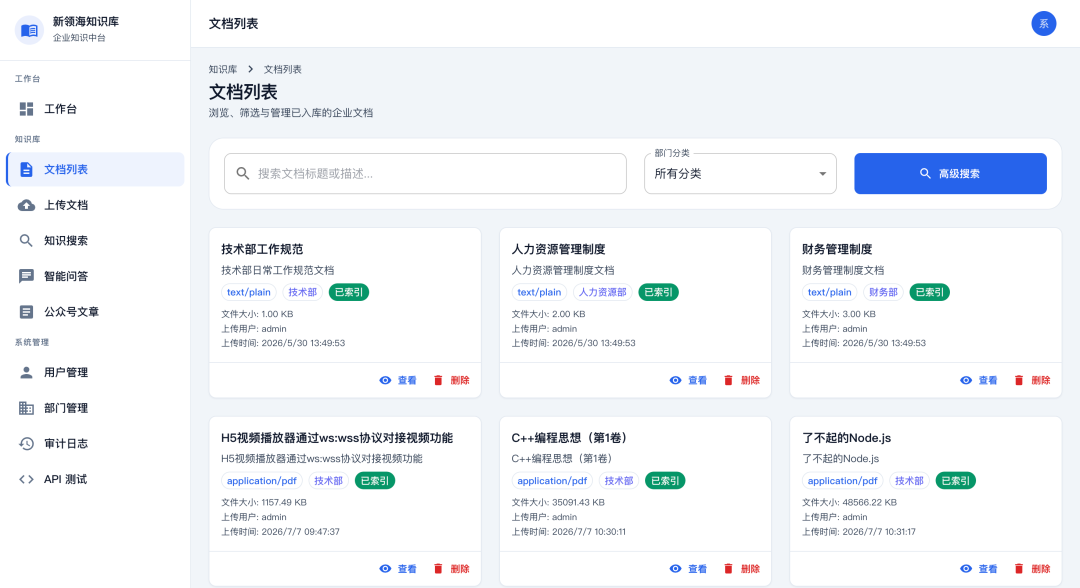Click the user avatar 系 in header
The width and height of the screenshot is (1080, 588).
click(1043, 23)
